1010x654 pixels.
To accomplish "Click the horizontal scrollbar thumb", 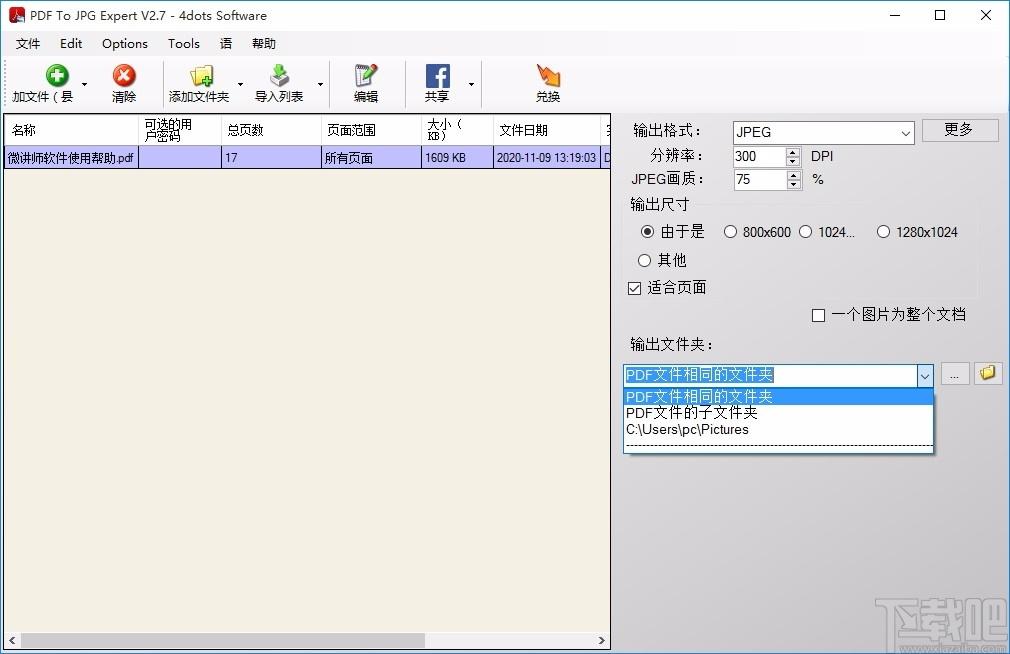I will [x=222, y=640].
